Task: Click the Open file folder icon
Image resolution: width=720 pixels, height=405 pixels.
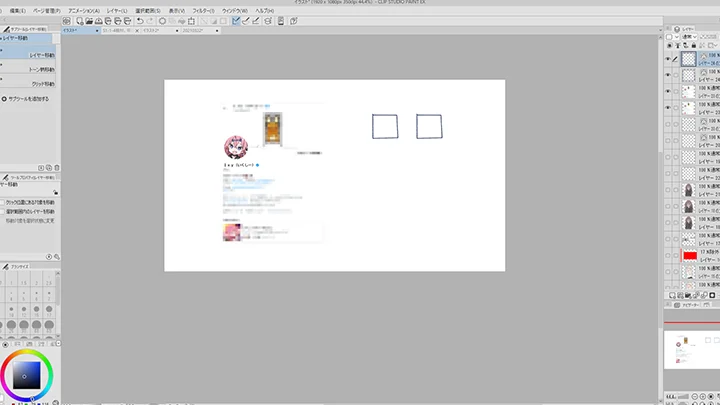Action: point(89,21)
